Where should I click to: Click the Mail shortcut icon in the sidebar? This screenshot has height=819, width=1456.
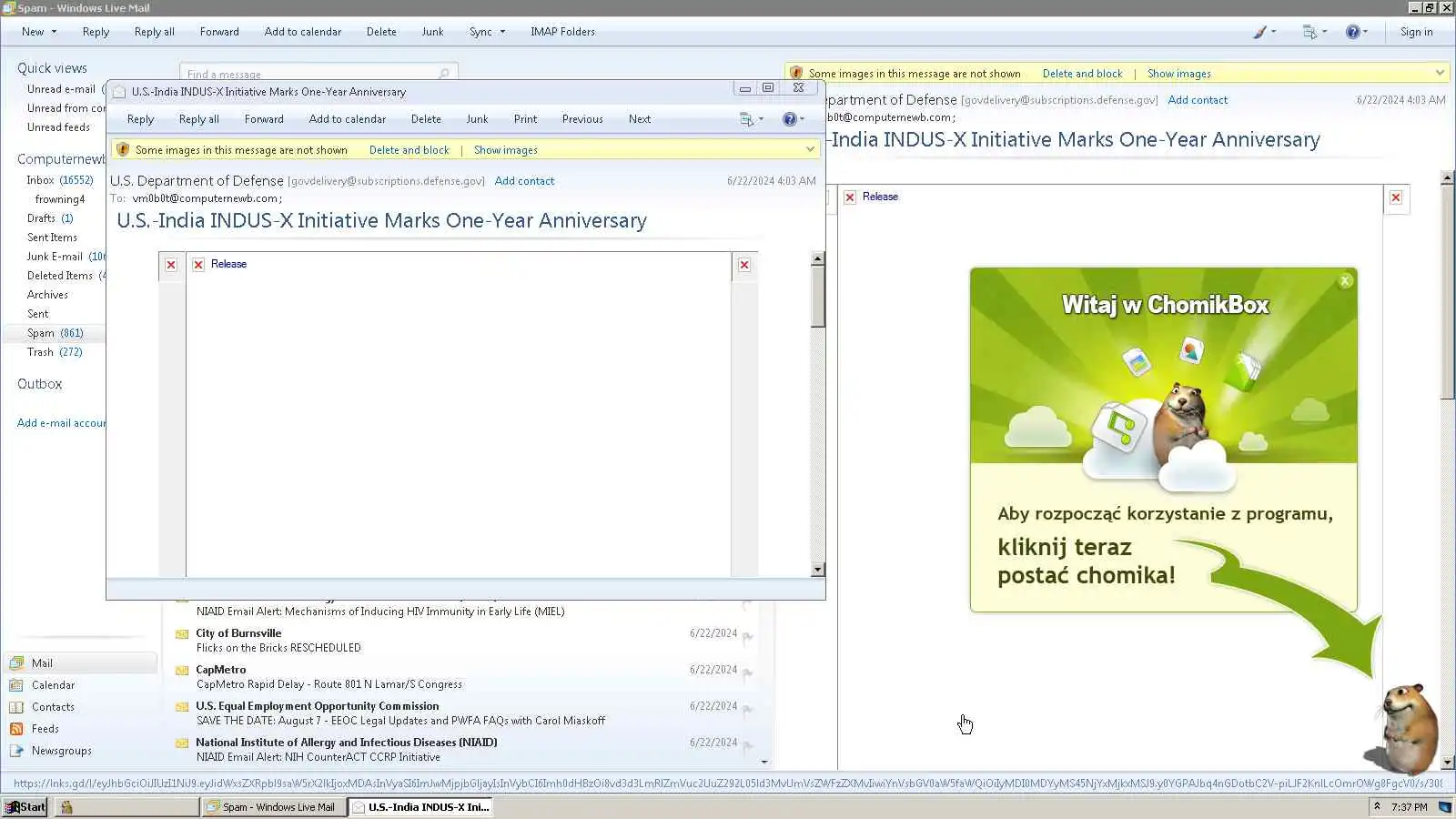point(16,663)
